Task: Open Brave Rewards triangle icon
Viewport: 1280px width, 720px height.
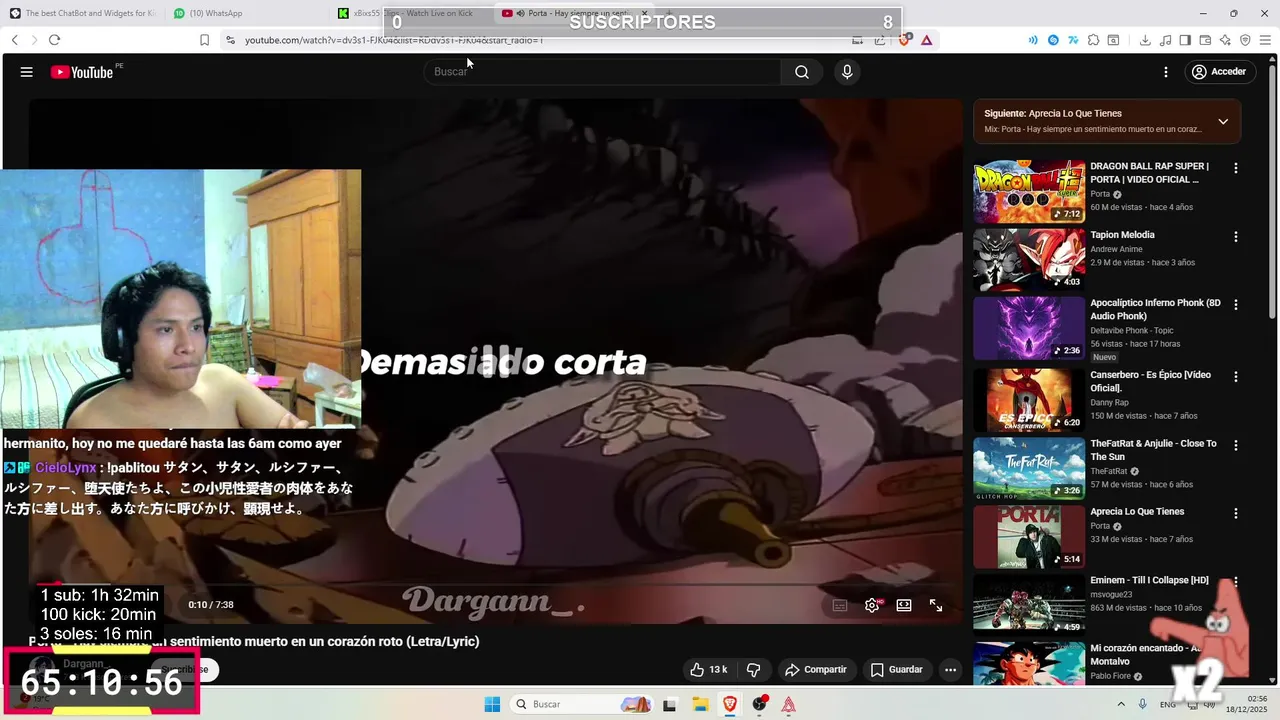Action: pos(927,40)
